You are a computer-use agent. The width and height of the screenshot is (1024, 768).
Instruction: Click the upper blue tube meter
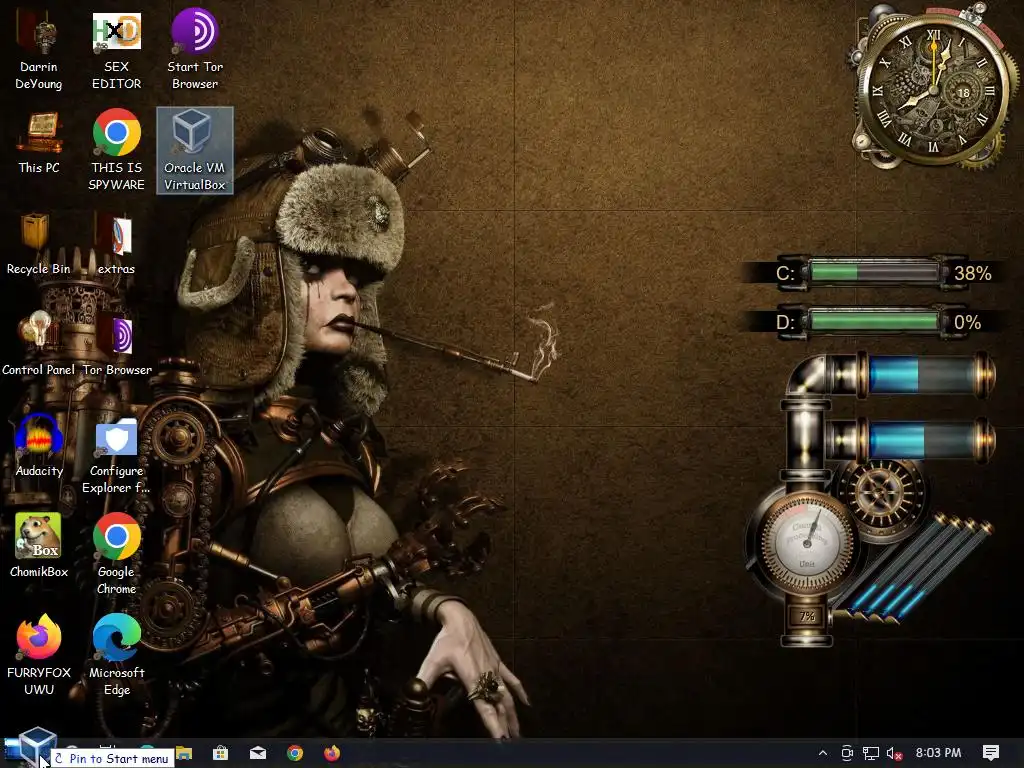[924, 376]
